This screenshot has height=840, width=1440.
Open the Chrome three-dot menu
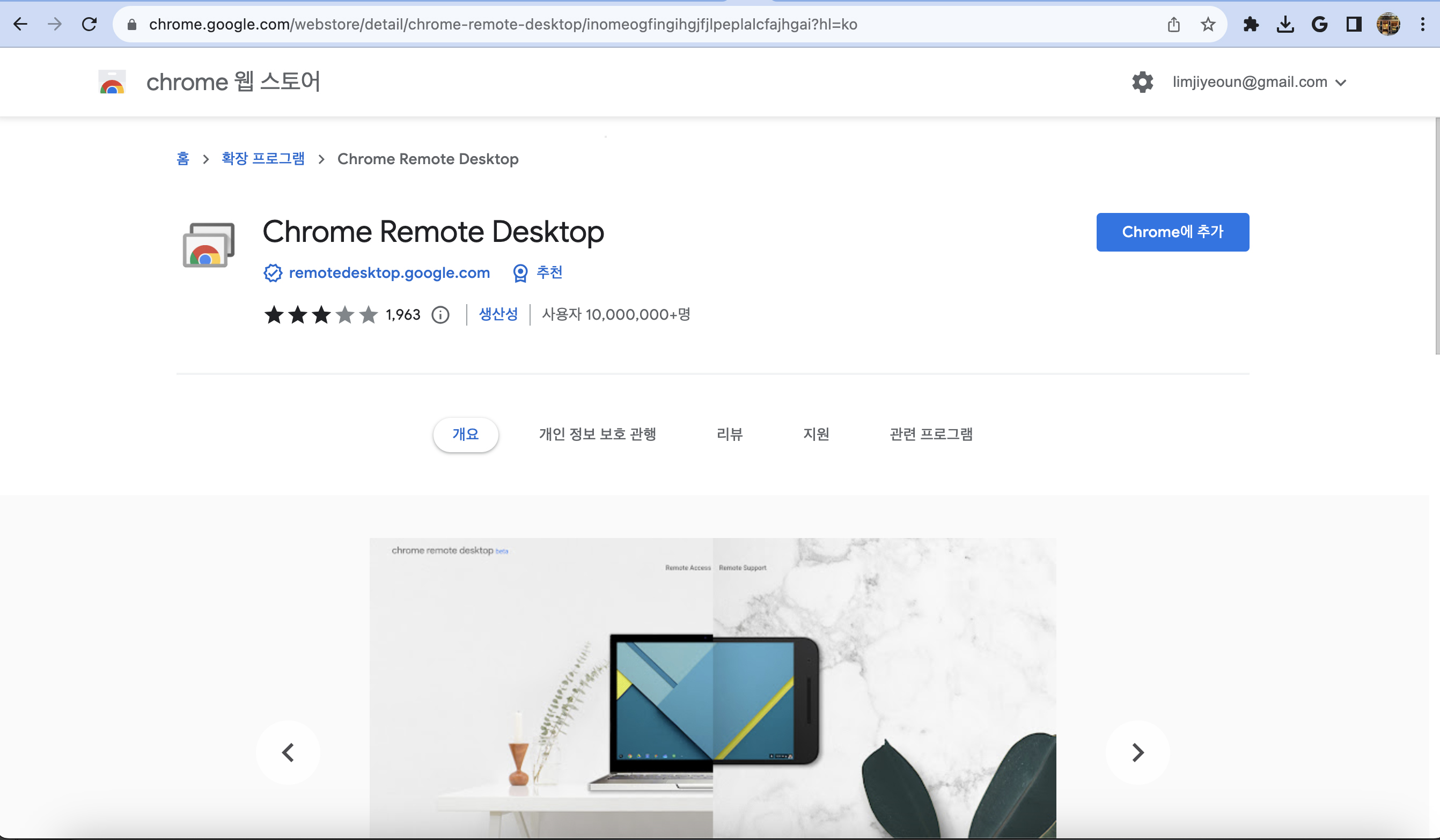point(1422,25)
